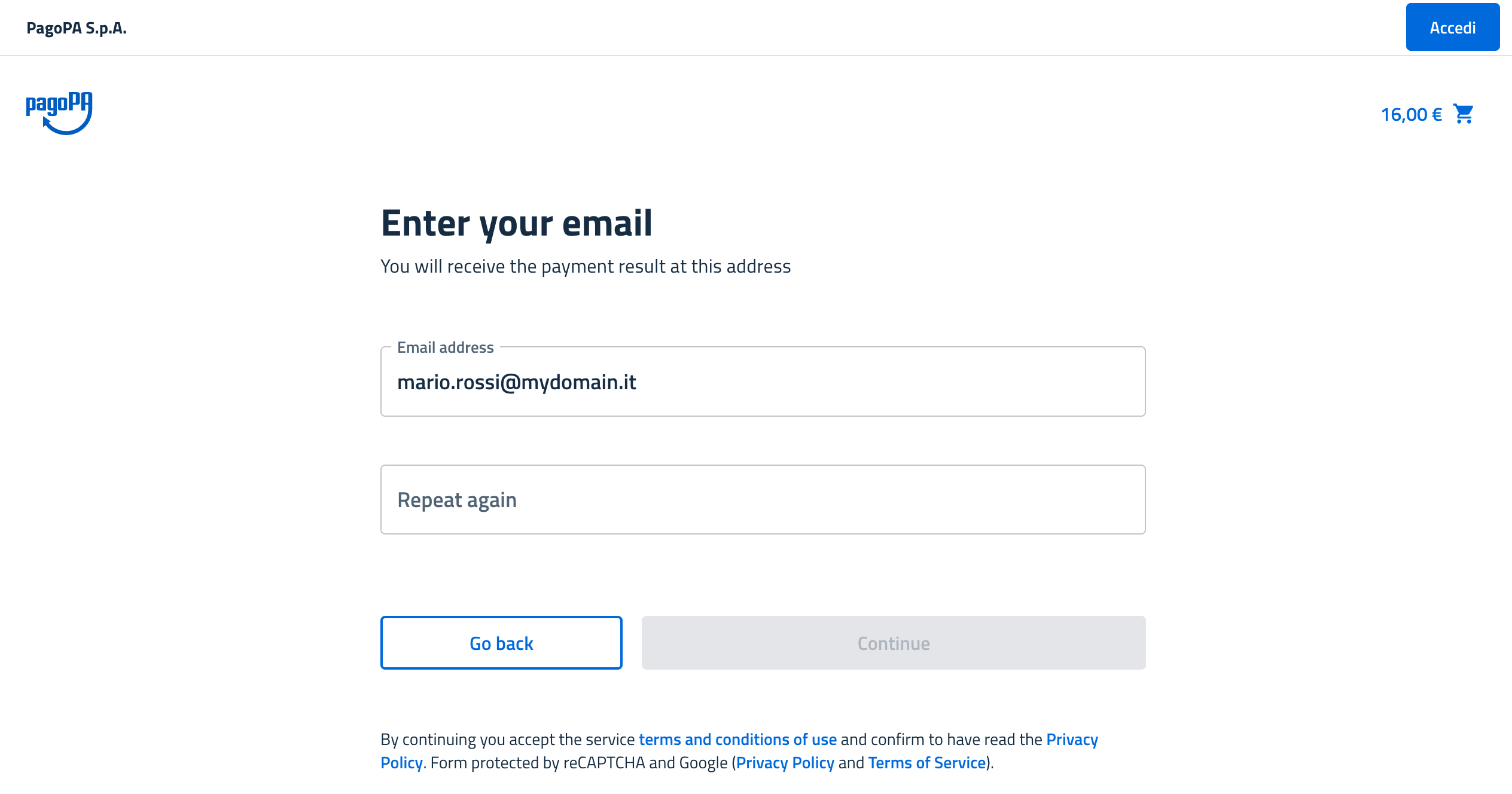Open the shopping cart icon
The image size is (1512, 794).
click(x=1463, y=114)
